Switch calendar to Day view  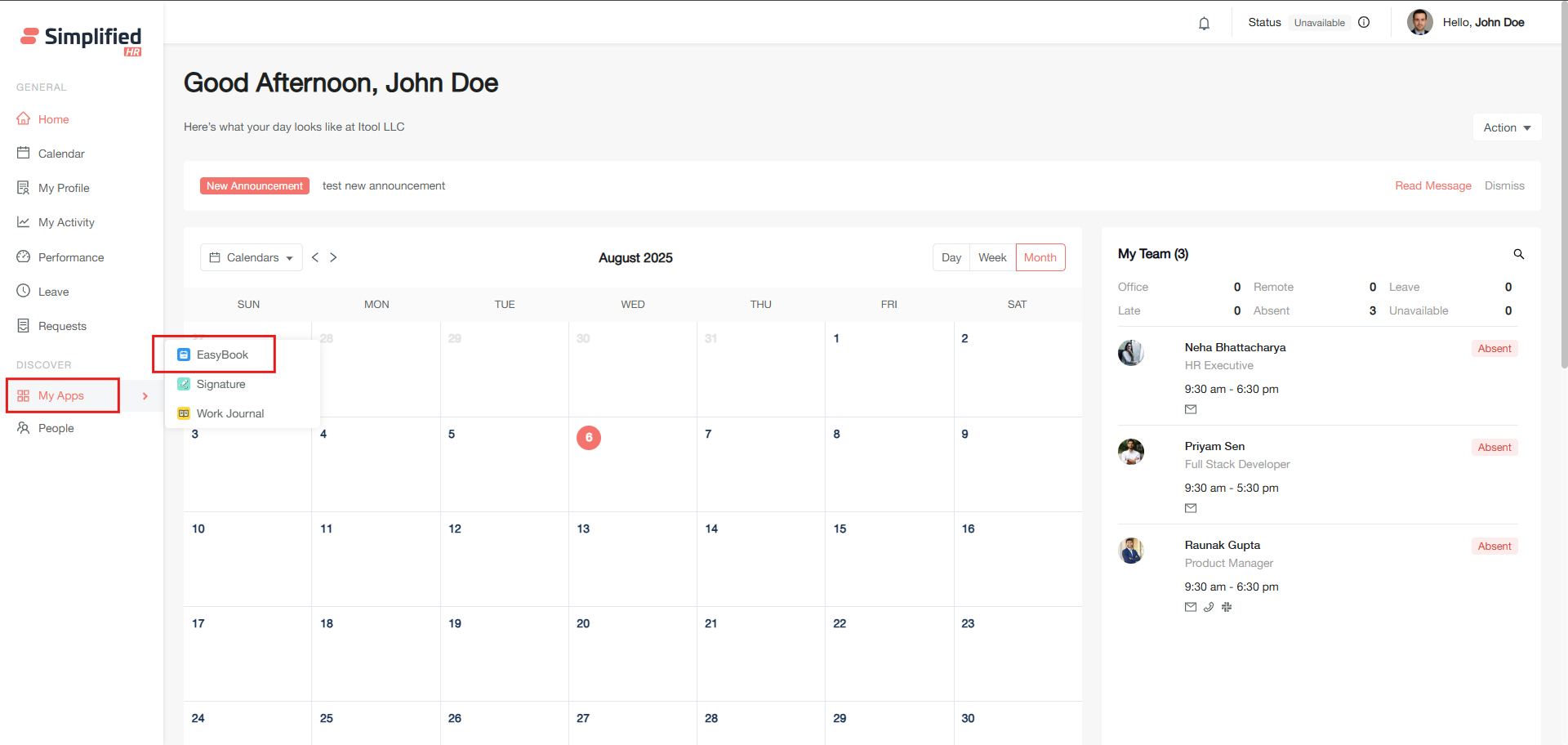click(x=951, y=257)
